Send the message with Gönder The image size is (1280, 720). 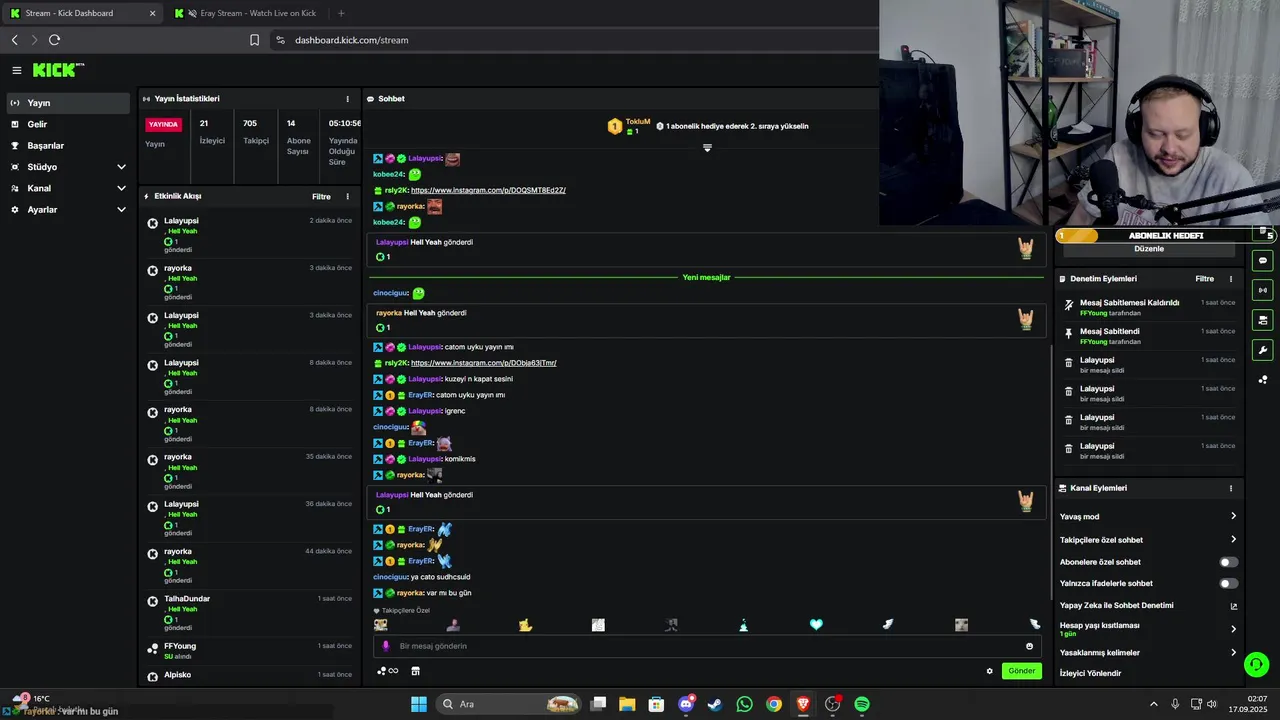click(1022, 671)
